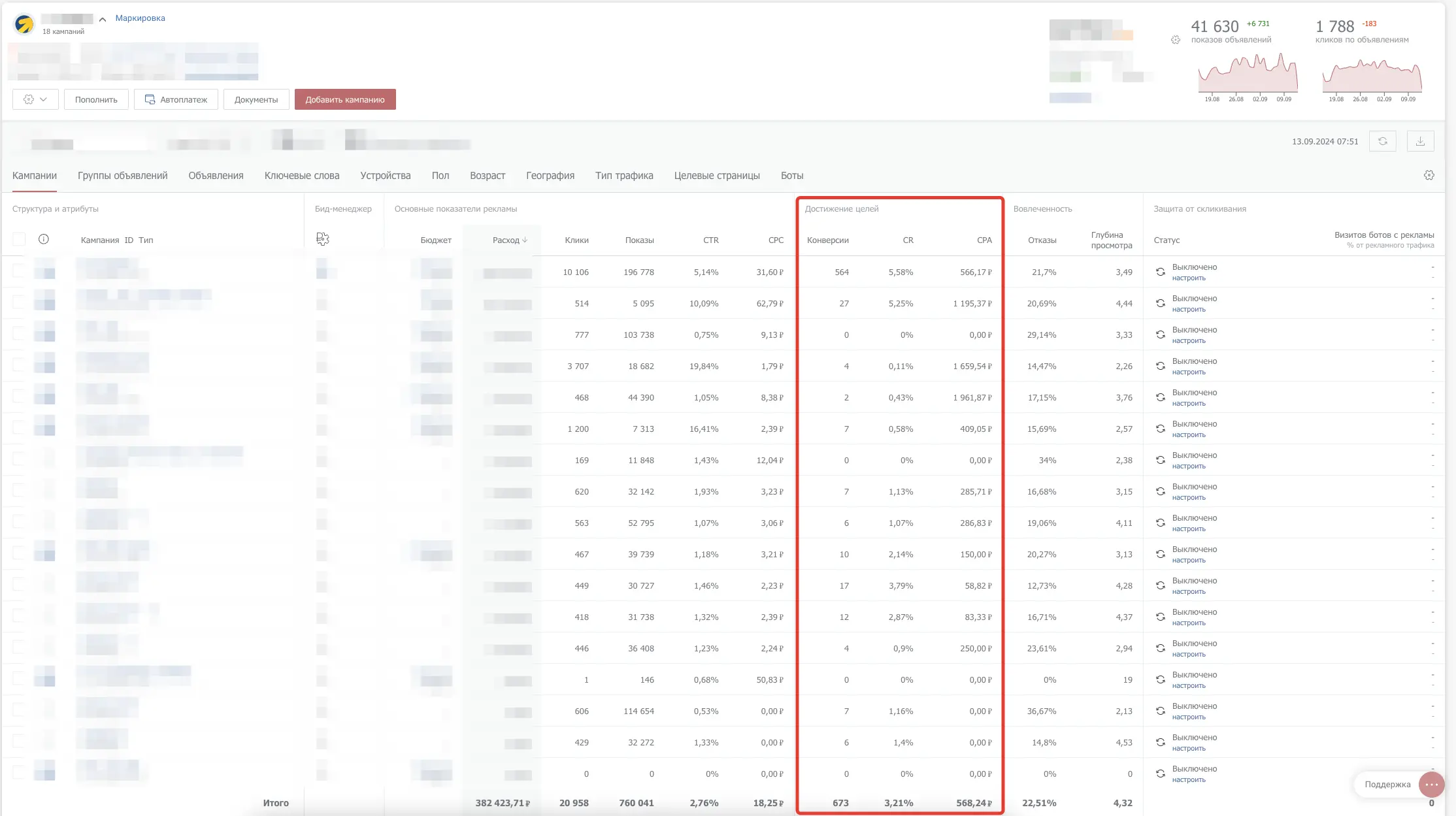Click protection status icon in 114 654 impressions row
Image resolution: width=1456 pixels, height=816 pixels.
1161,711
